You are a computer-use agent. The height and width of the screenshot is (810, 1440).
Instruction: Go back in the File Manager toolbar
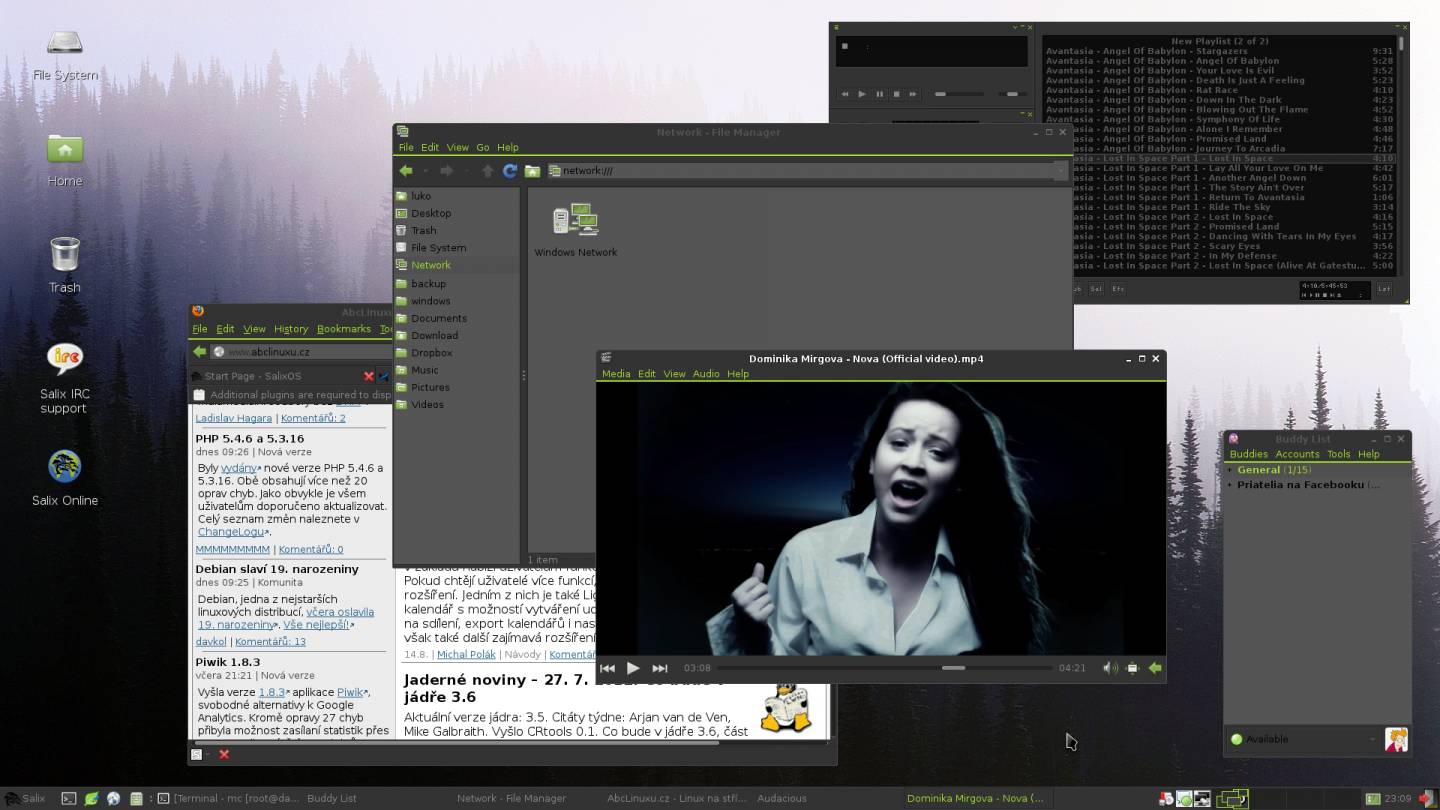tap(406, 171)
